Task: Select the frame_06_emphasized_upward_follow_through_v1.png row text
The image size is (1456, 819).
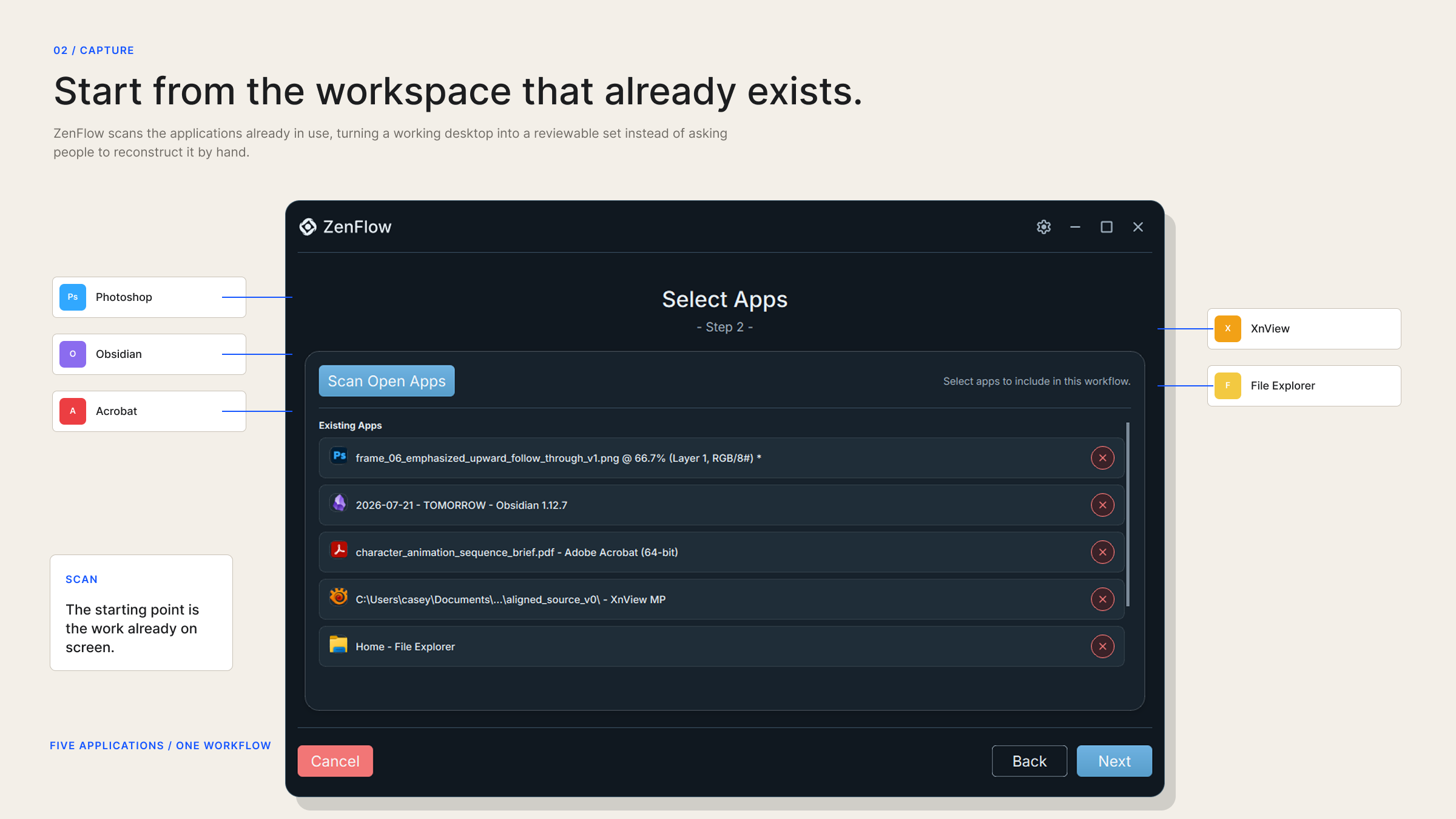Action: 558,458
